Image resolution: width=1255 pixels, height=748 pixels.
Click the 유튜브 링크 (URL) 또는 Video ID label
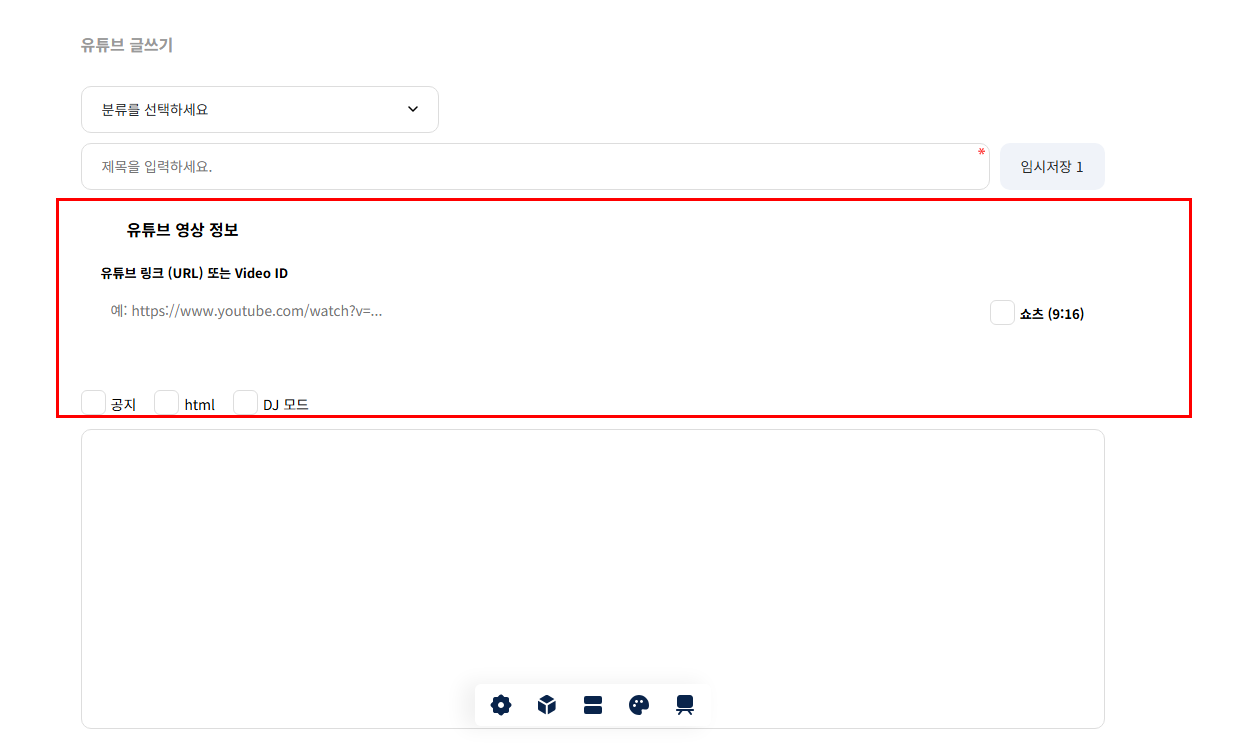pyautogui.click(x=194, y=273)
